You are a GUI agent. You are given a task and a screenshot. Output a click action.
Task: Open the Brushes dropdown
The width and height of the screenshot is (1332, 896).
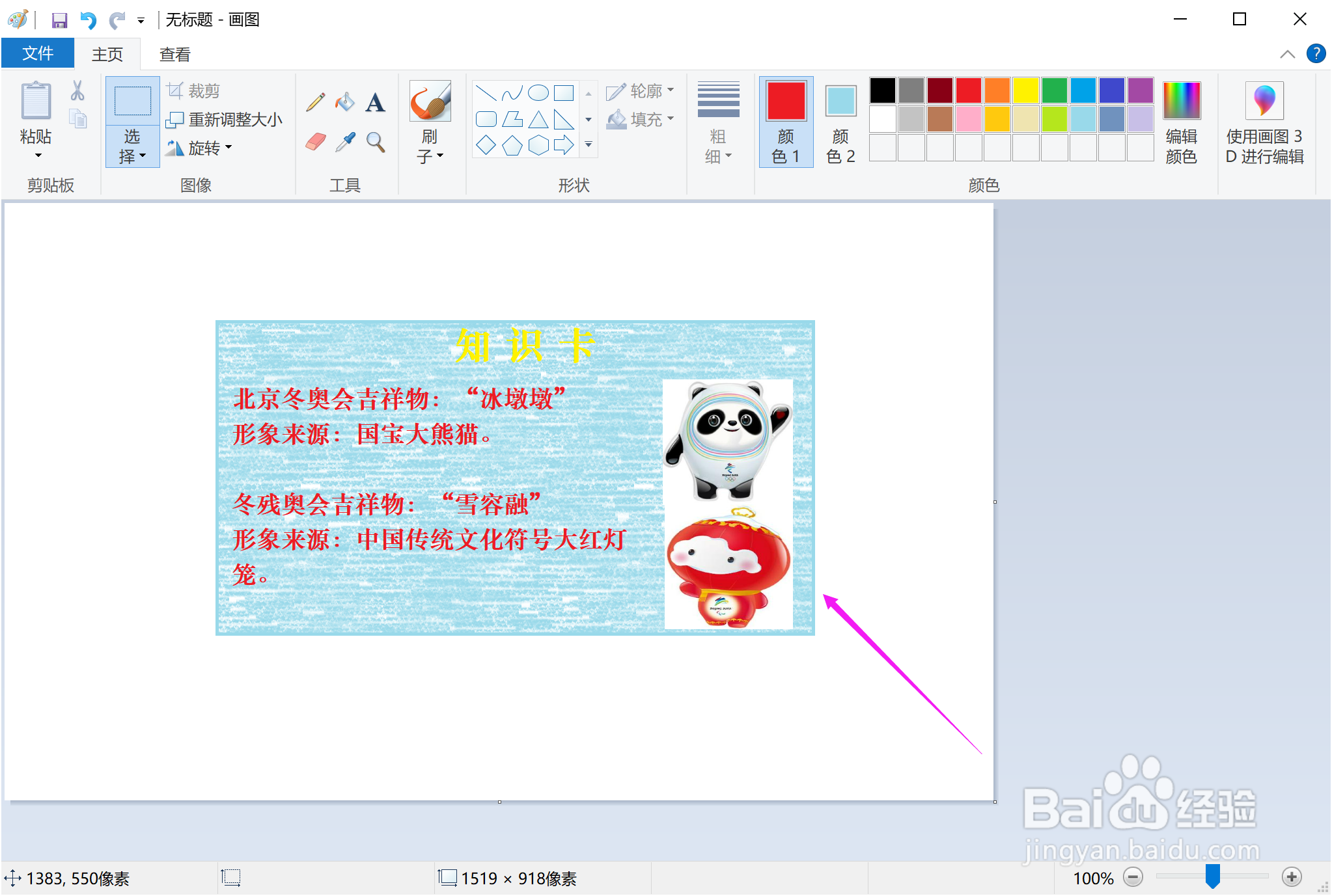(430, 147)
